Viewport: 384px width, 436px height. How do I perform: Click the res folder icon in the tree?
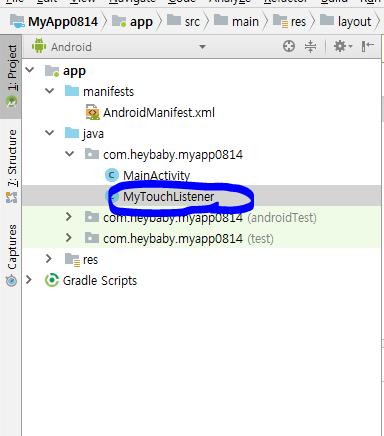click(72, 259)
